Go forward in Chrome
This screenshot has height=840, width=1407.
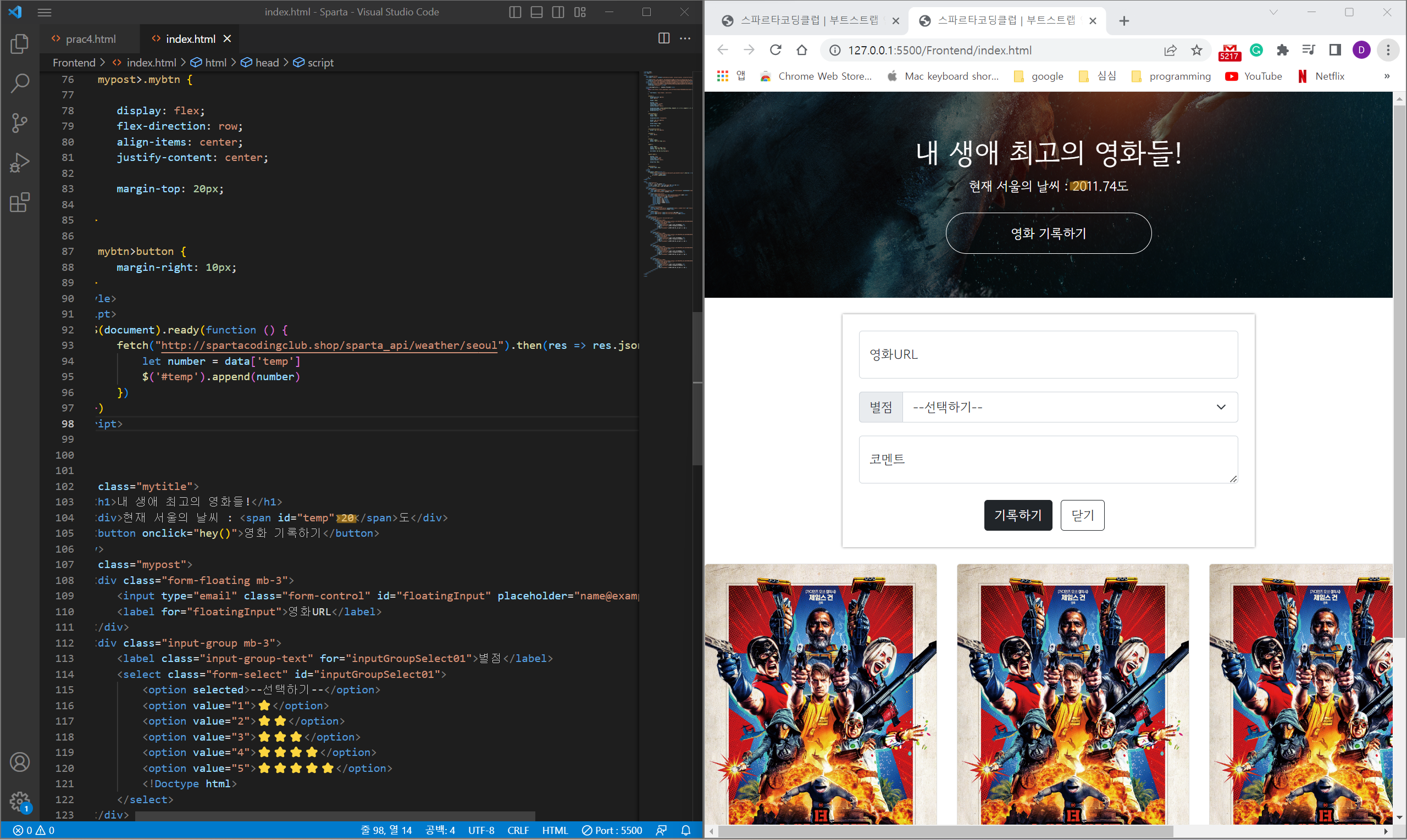(749, 50)
